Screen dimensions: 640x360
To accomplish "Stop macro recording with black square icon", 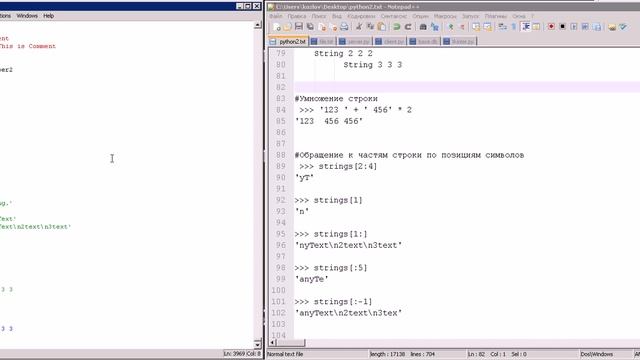I will [562, 27].
